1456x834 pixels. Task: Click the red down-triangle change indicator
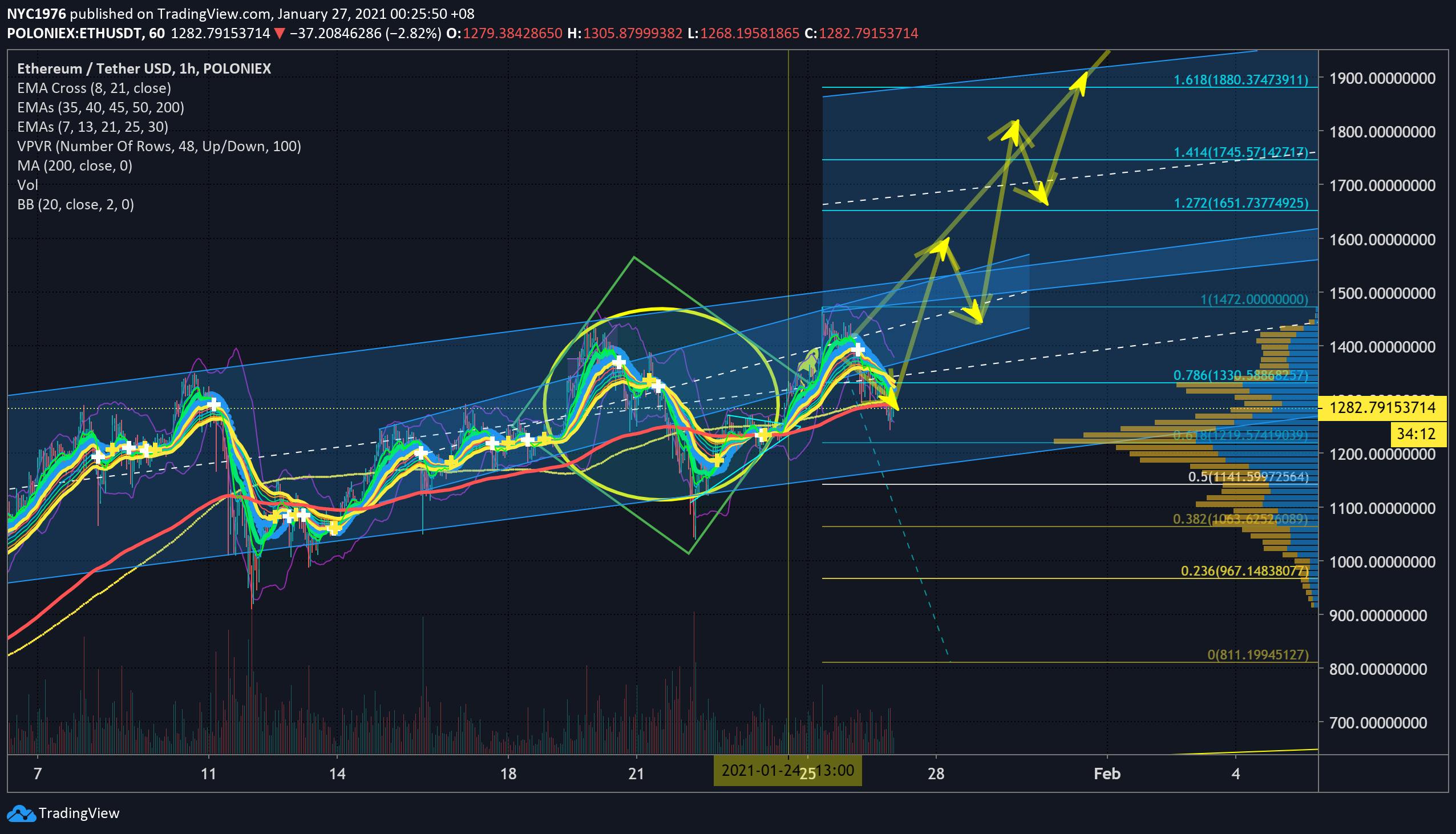coord(280,33)
